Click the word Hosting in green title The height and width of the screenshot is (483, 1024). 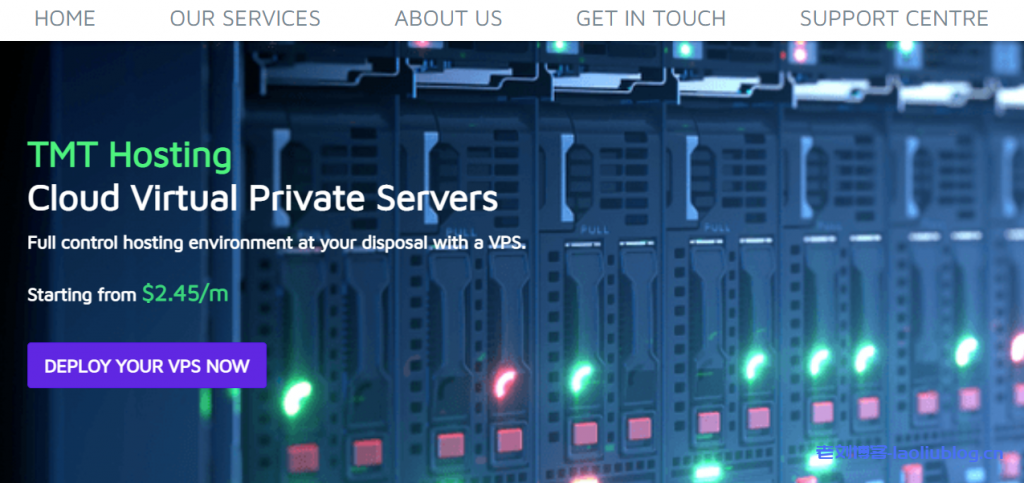click(x=170, y=157)
